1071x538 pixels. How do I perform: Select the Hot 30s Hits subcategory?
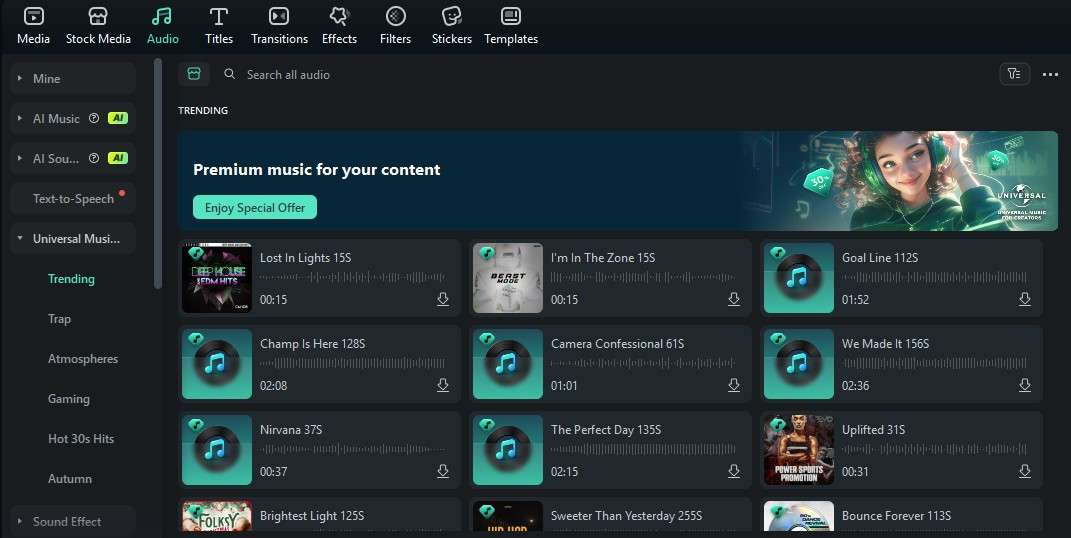pos(81,438)
